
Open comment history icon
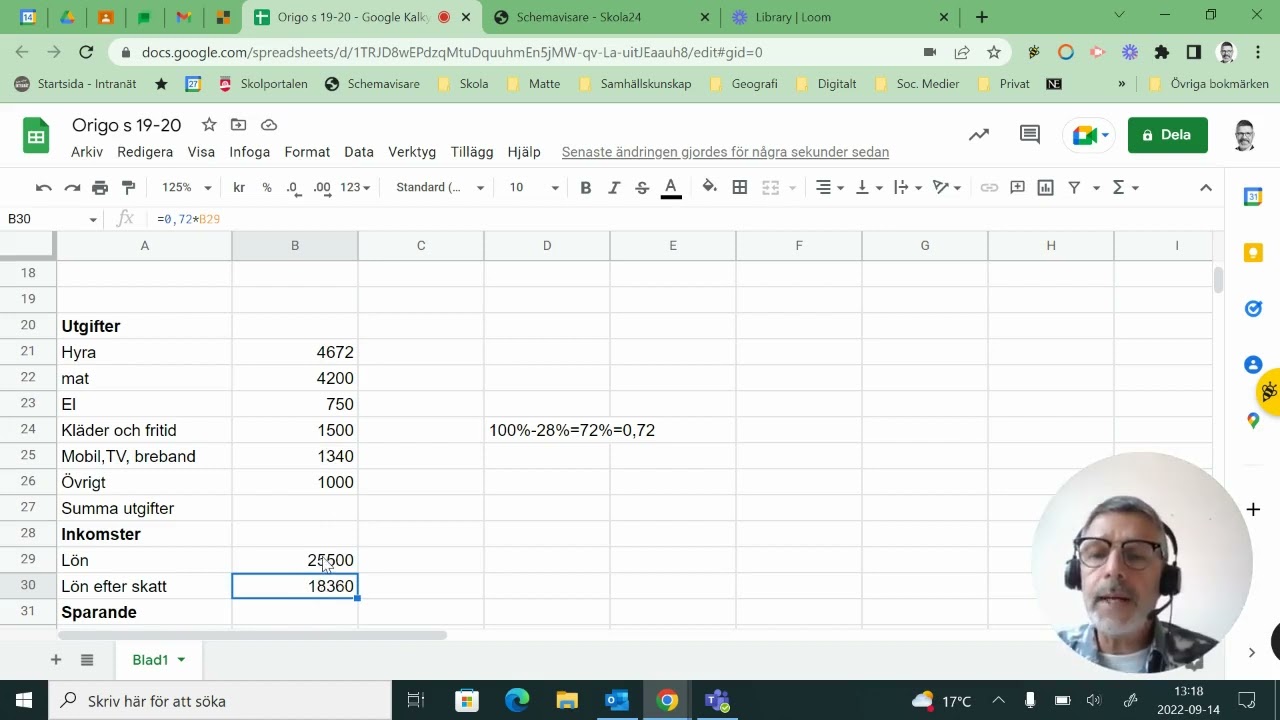tap(1029, 135)
